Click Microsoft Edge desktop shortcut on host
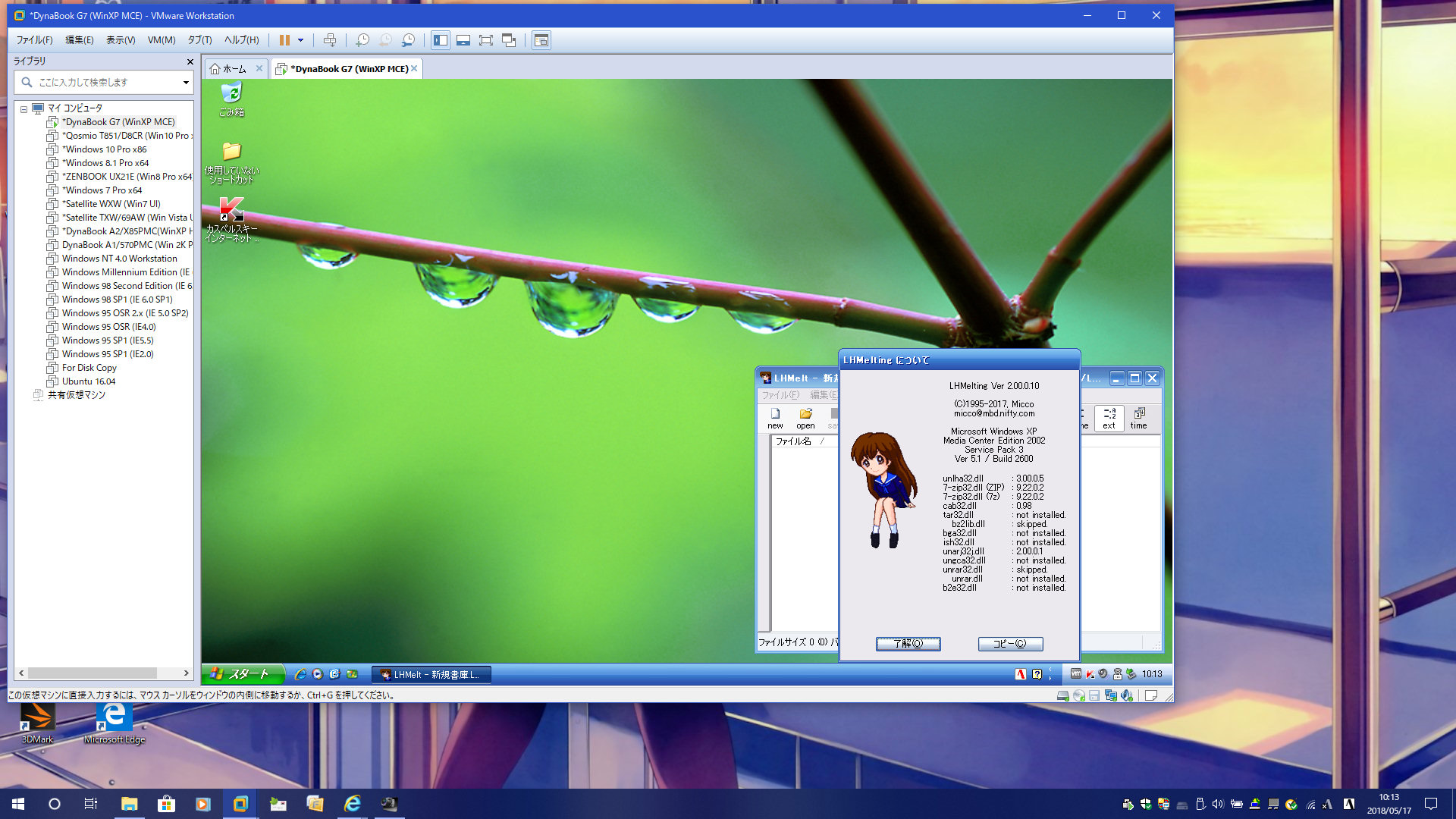The image size is (1456, 819). (115, 723)
